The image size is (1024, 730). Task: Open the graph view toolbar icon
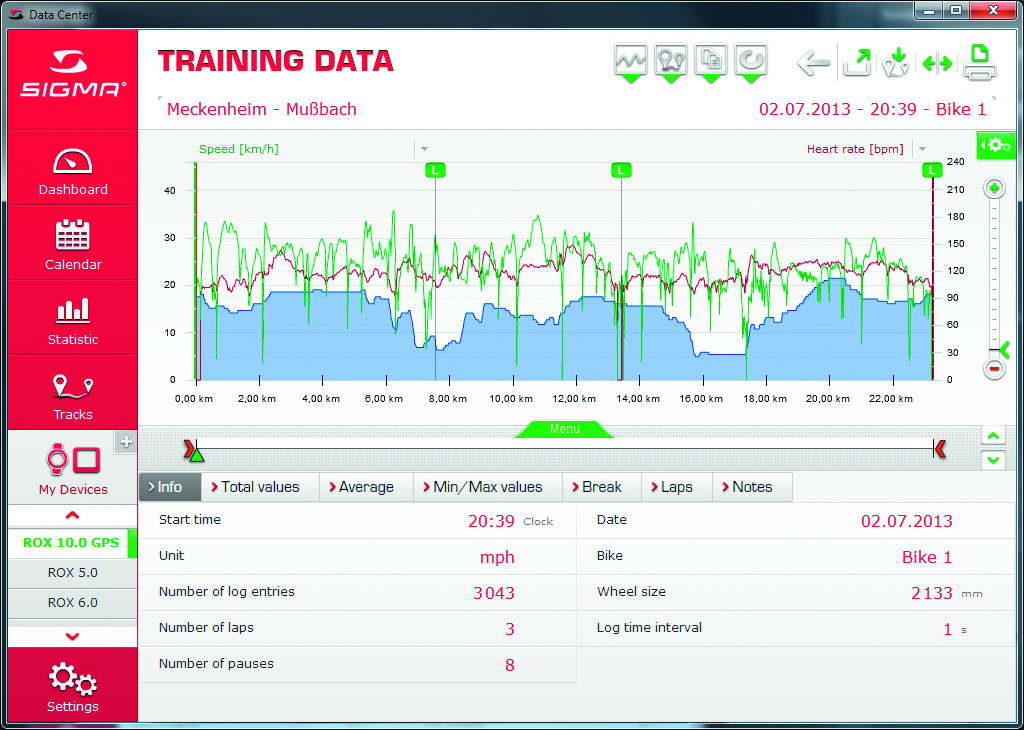click(x=630, y=62)
